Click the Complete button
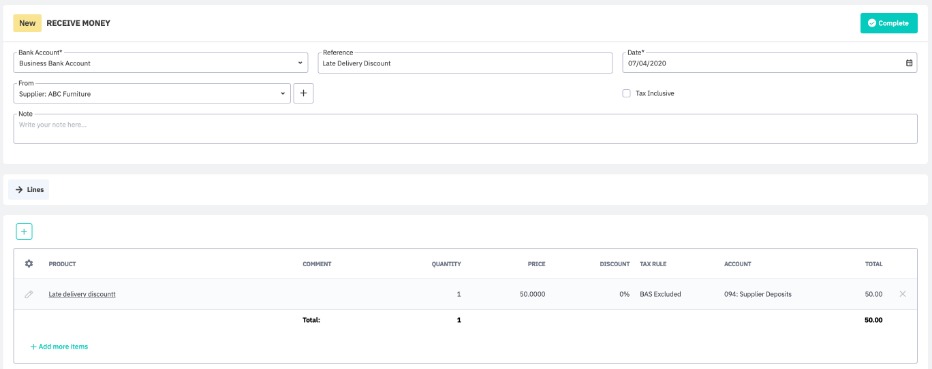Viewport: 932px width, 369px height. (889, 23)
